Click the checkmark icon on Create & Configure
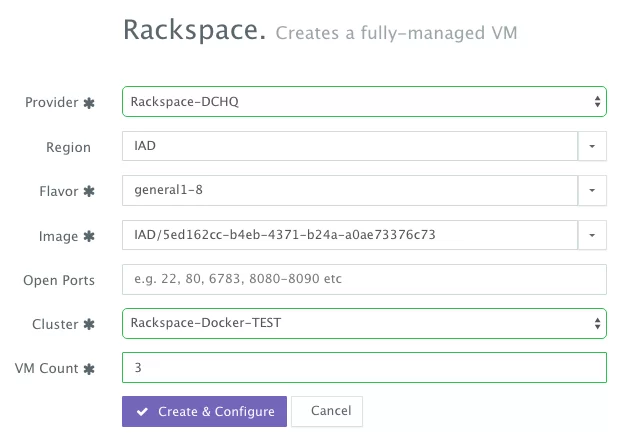624x445 pixels. pos(144,412)
